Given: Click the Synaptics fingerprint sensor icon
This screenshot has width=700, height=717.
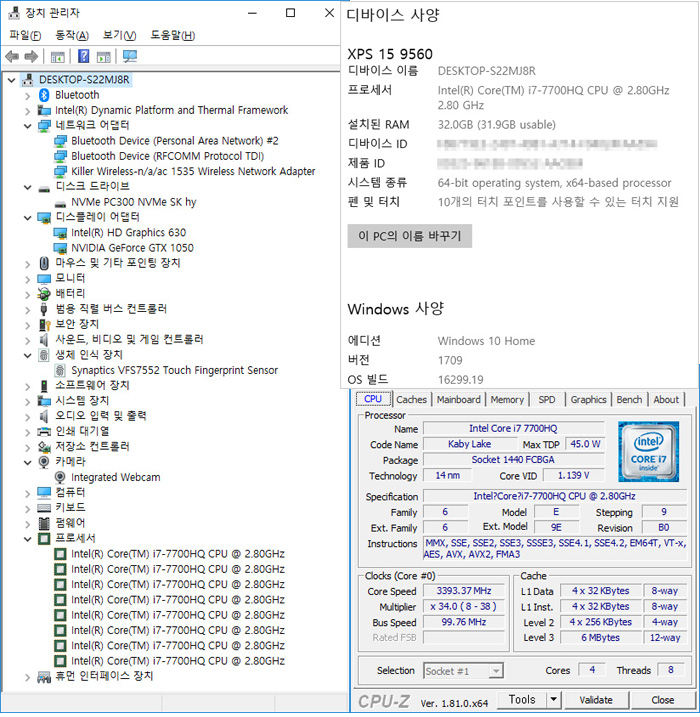Looking at the screenshot, I should (x=60, y=370).
